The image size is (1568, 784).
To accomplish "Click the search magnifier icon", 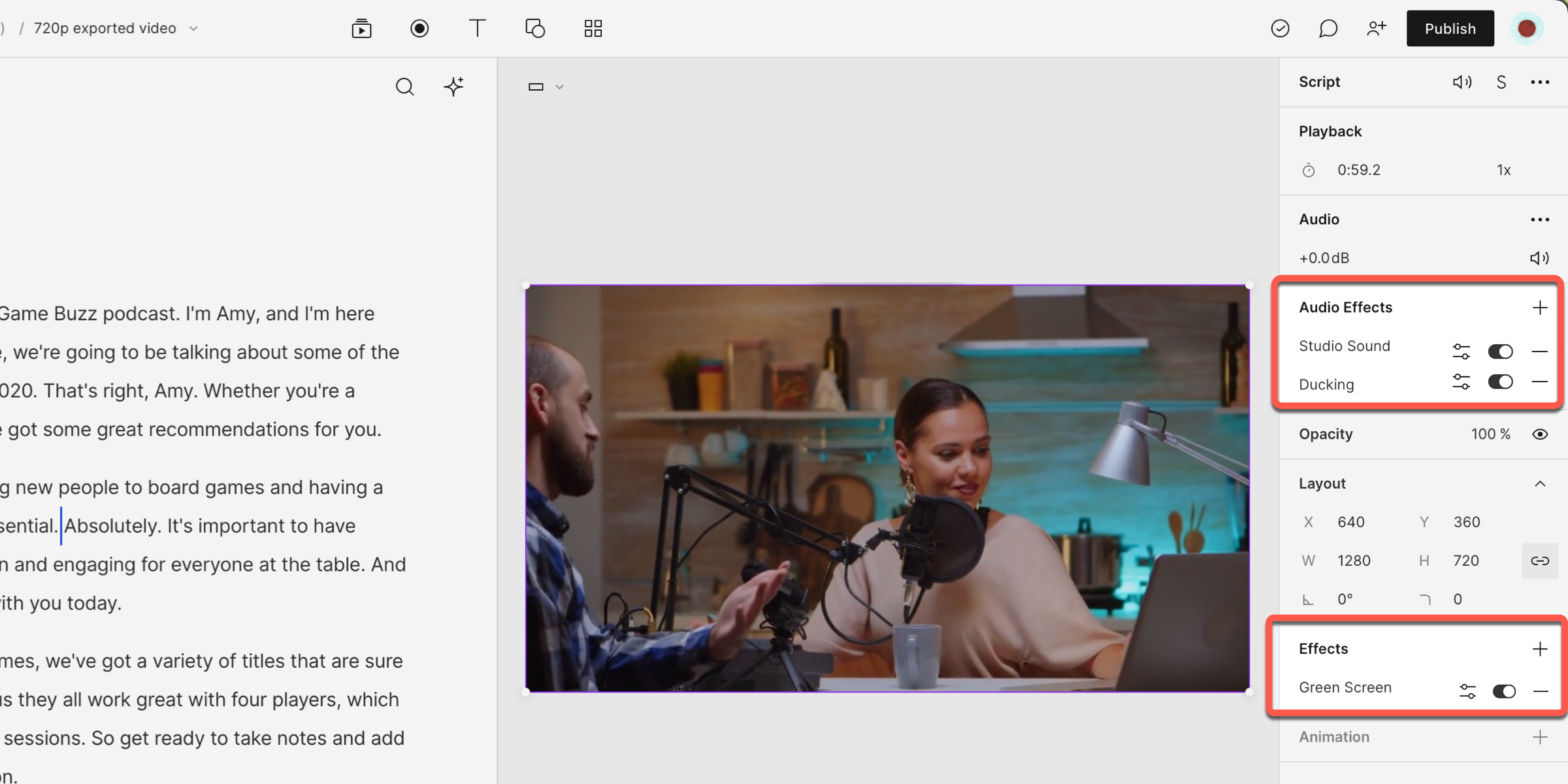I will [x=405, y=86].
